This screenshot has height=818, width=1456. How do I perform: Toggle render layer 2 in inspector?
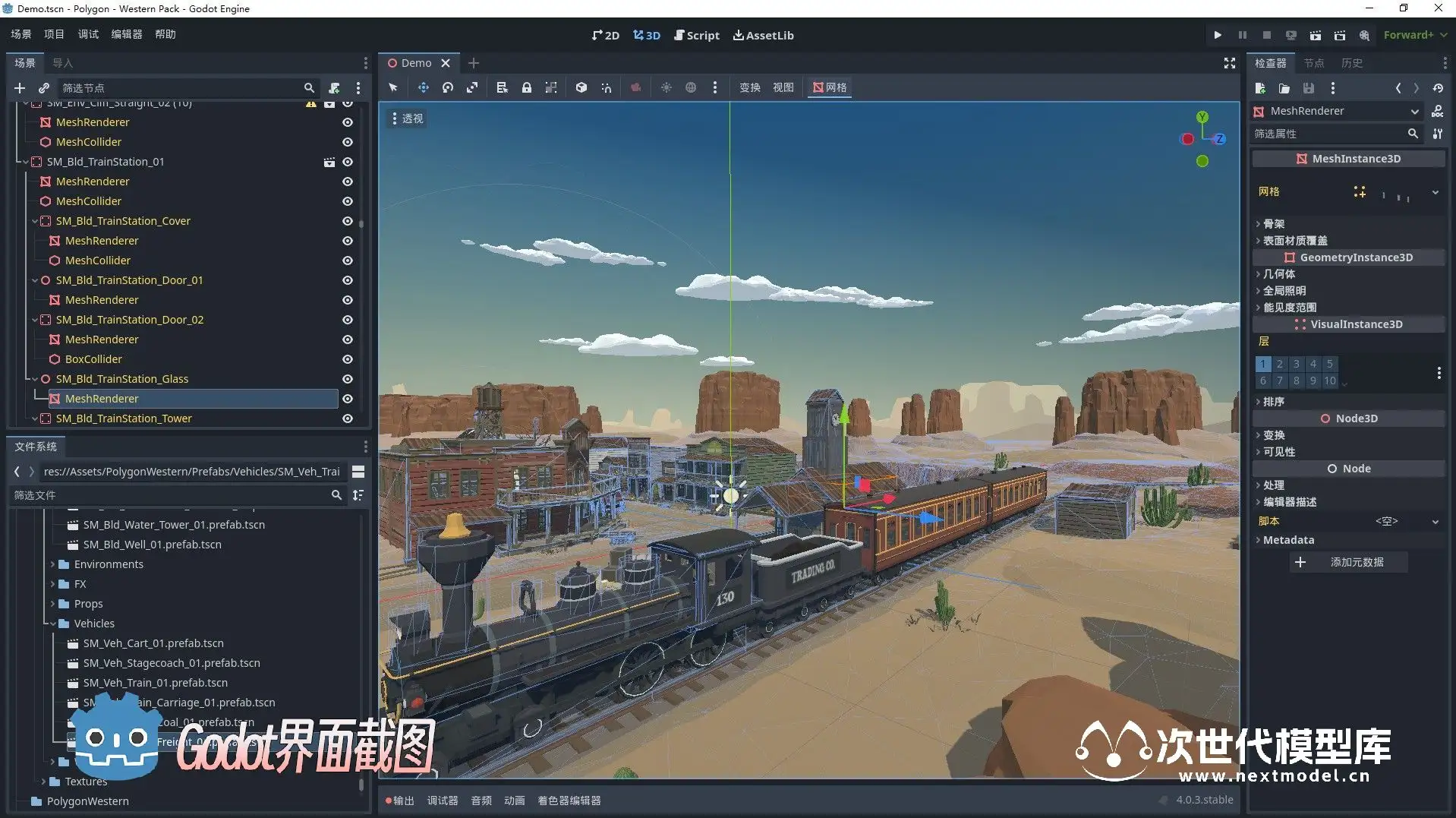[1279, 364]
